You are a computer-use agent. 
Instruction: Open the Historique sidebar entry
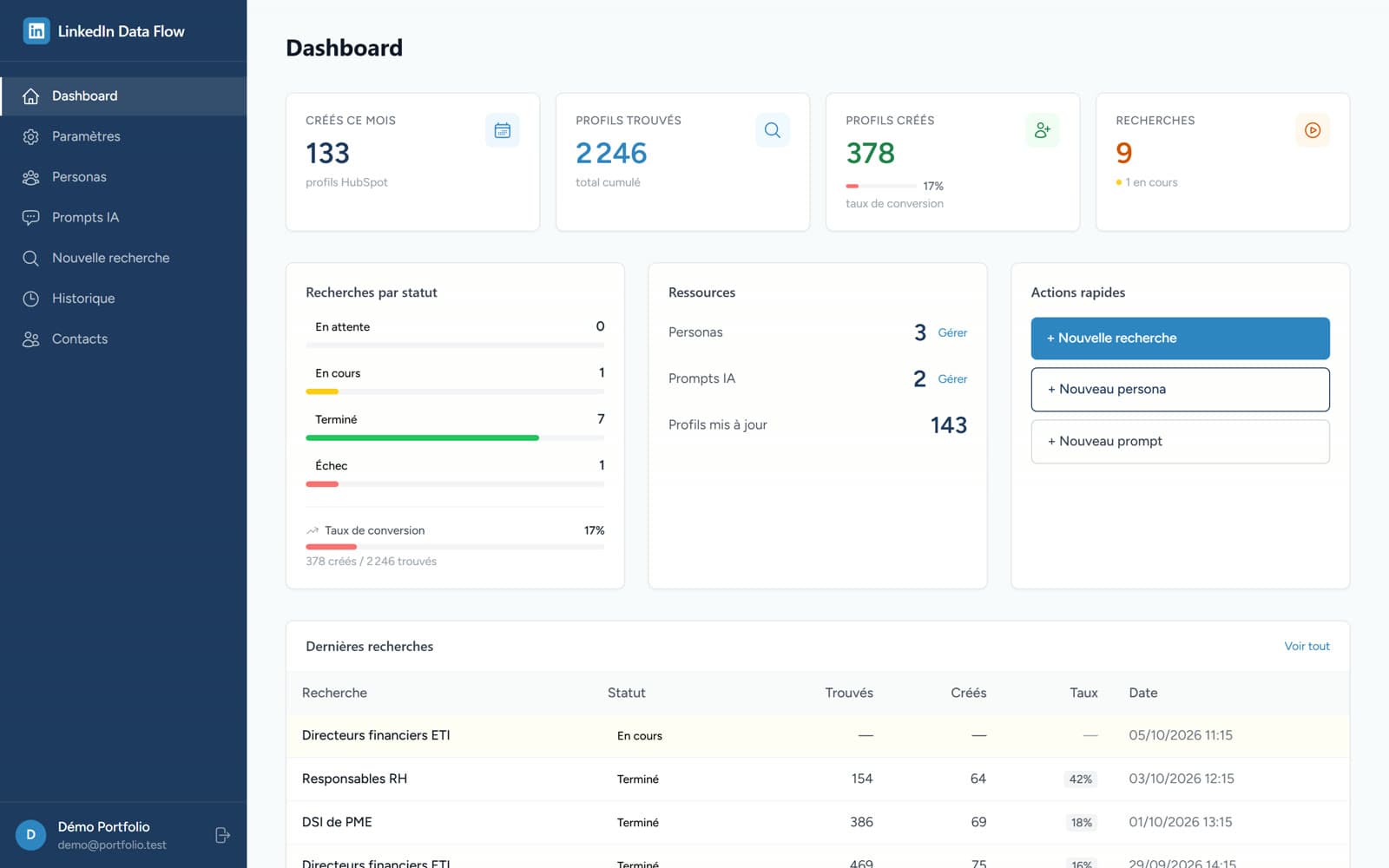click(x=123, y=299)
